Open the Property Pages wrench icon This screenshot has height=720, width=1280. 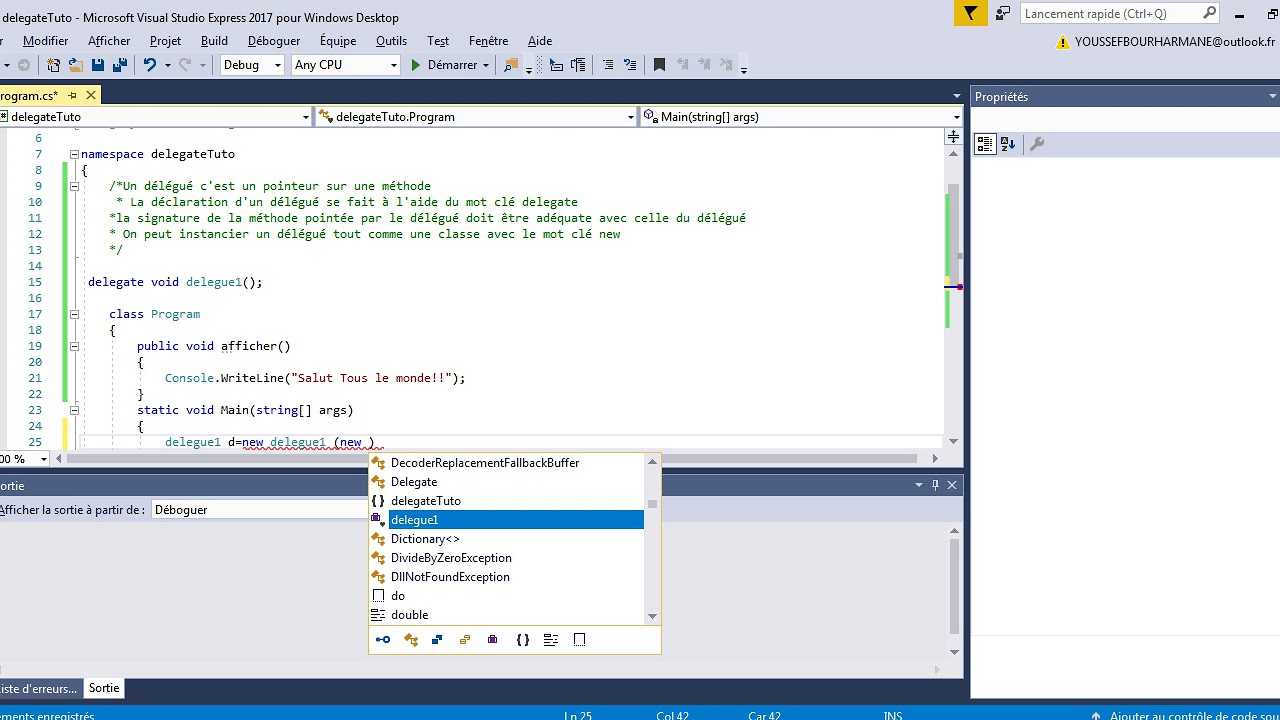(1037, 144)
